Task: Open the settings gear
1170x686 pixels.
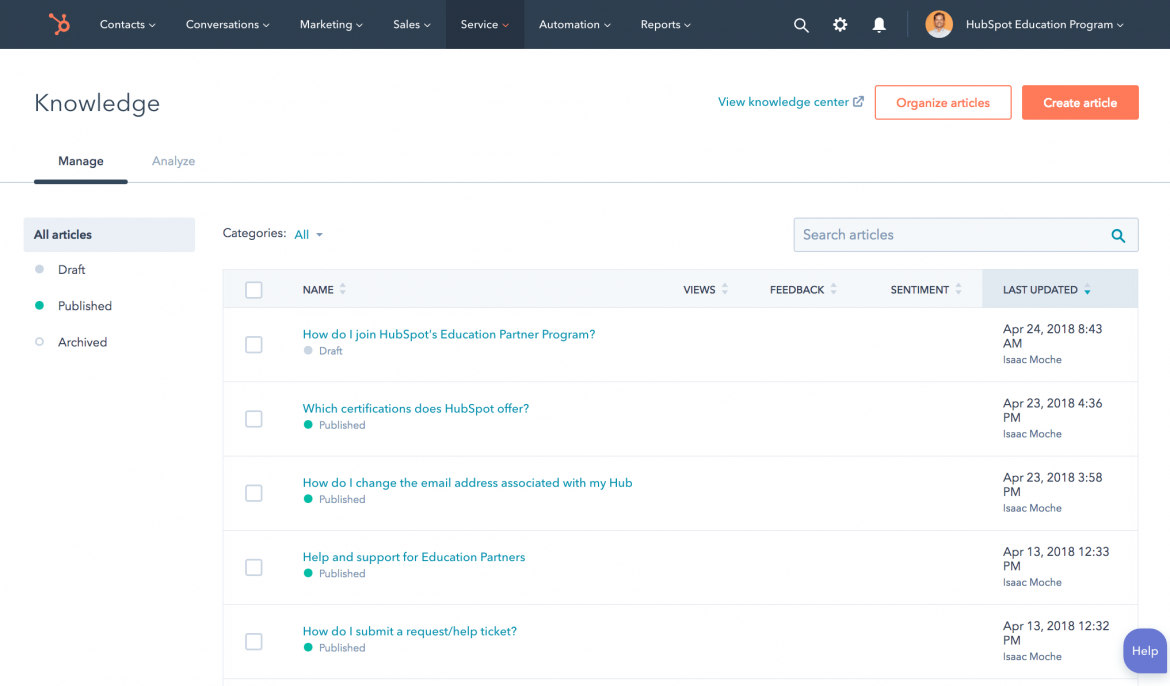Action: [x=839, y=24]
